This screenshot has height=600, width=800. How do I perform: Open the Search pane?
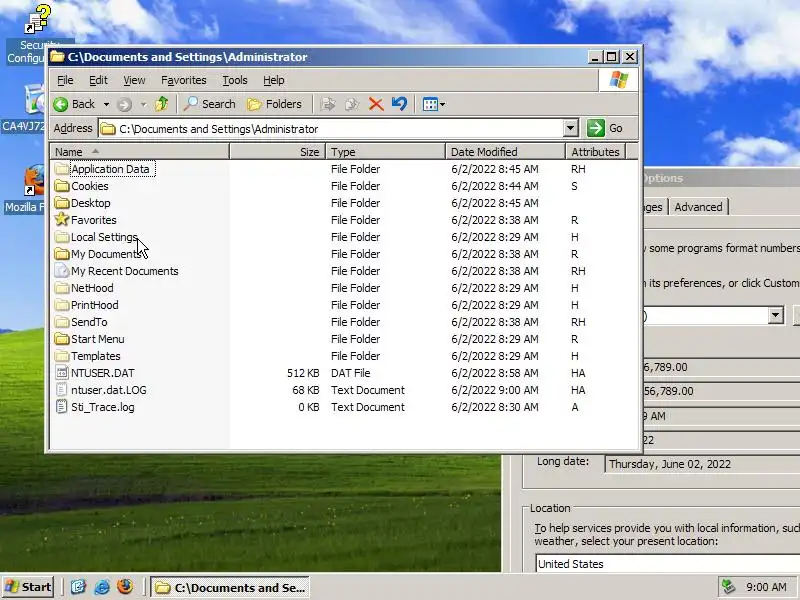click(209, 104)
